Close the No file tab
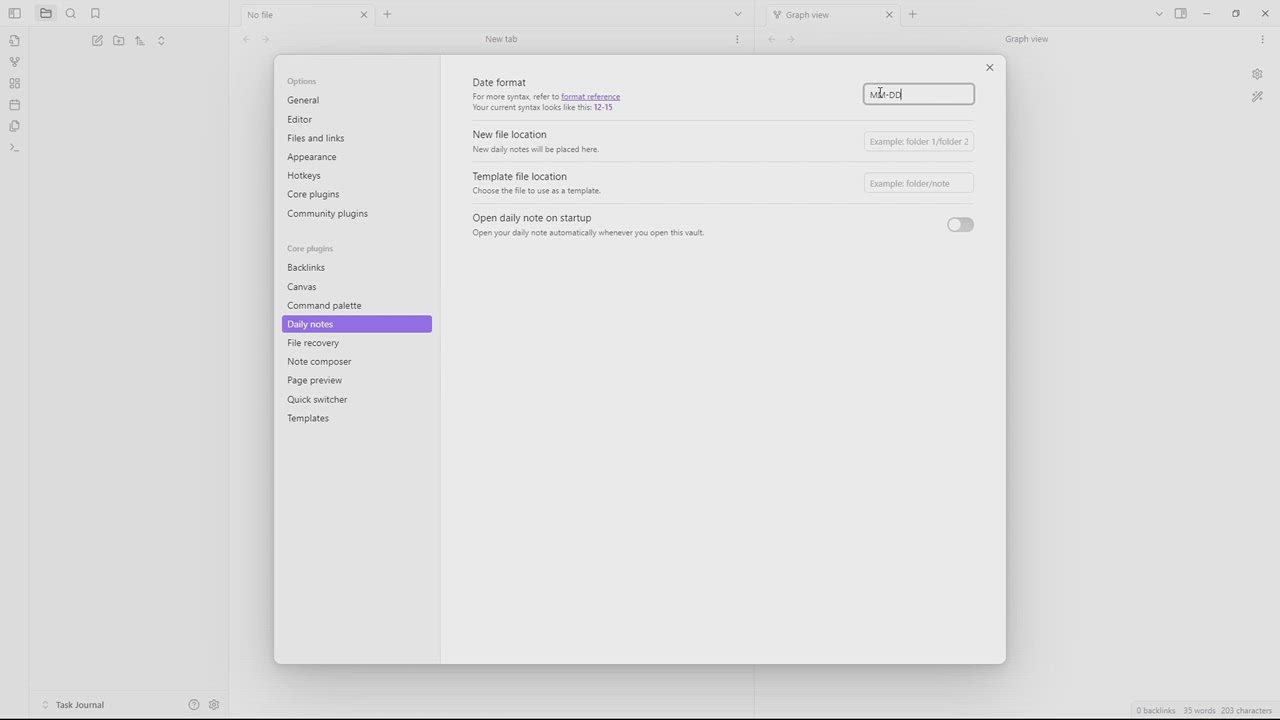Screen dimensions: 1280x720 pyautogui.click(x=364, y=15)
